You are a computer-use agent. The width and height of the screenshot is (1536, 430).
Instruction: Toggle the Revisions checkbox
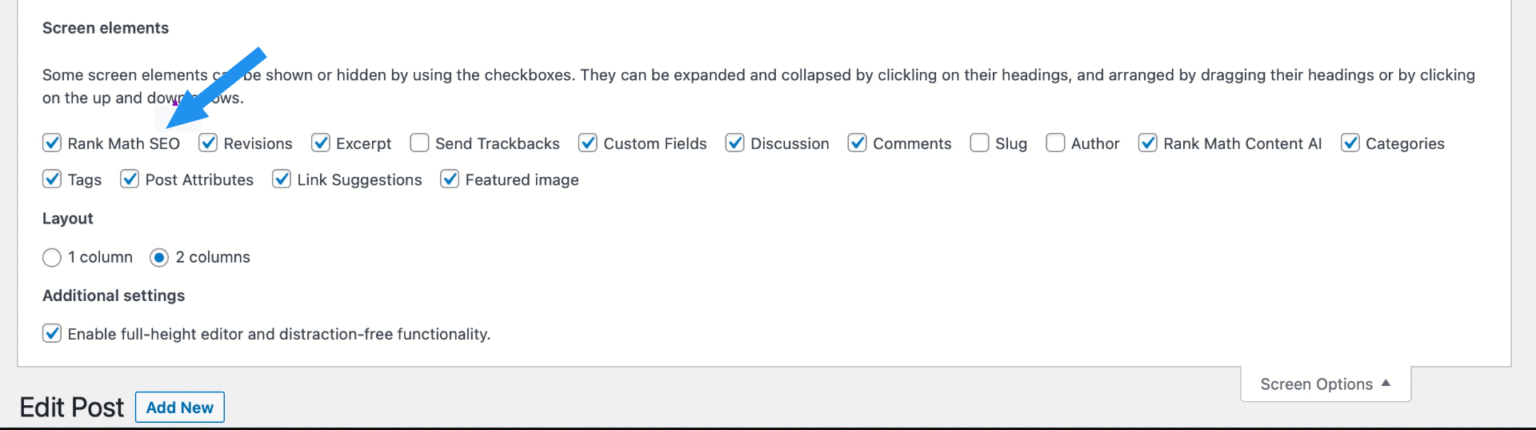click(208, 143)
